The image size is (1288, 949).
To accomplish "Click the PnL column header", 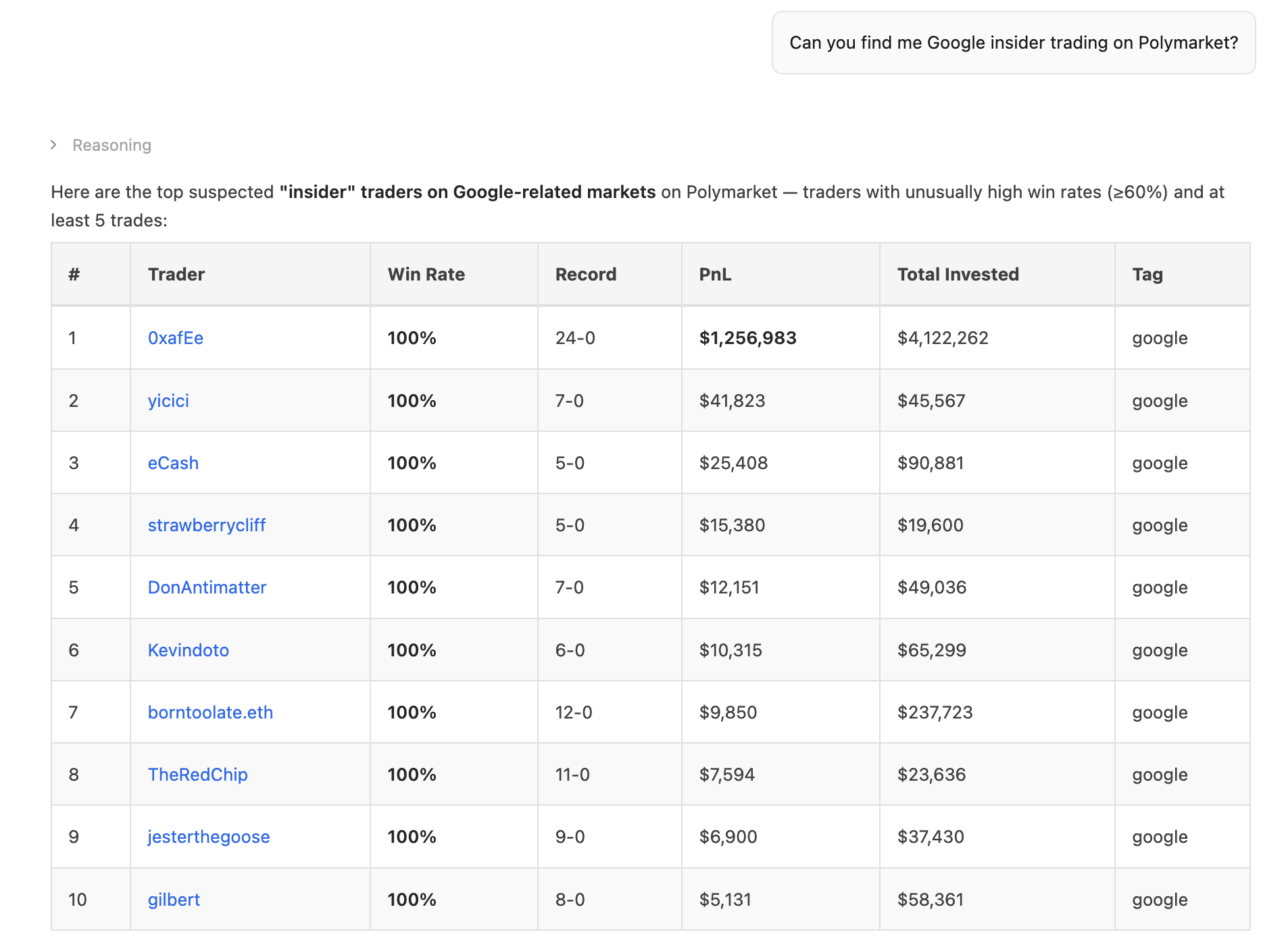I will point(714,274).
